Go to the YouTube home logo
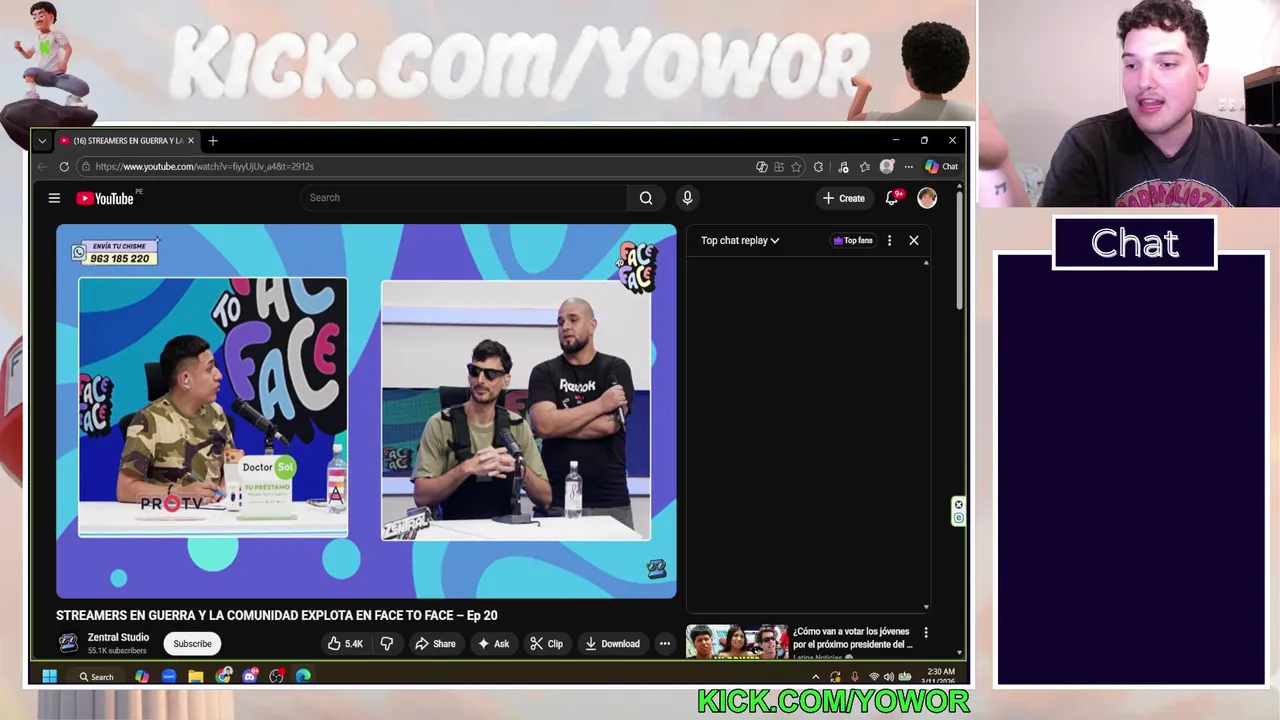 pyautogui.click(x=105, y=198)
